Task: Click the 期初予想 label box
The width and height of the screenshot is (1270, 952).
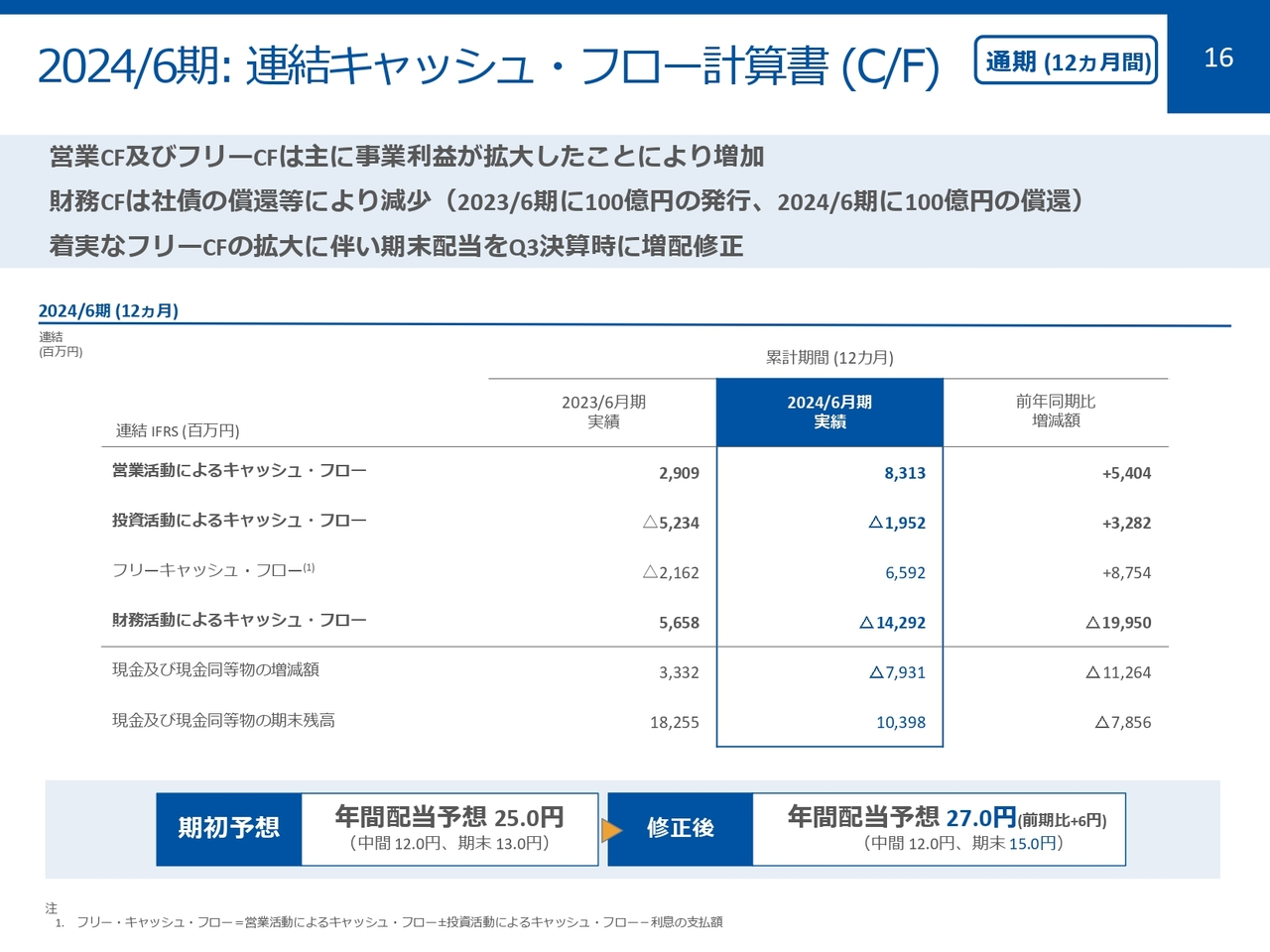Action: (228, 829)
